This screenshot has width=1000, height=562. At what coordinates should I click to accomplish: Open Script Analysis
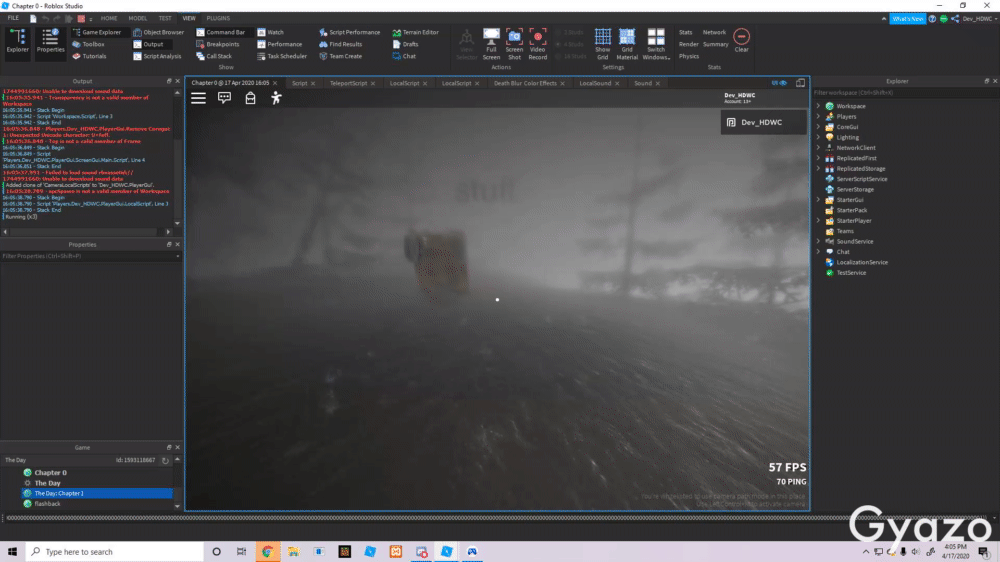157,56
